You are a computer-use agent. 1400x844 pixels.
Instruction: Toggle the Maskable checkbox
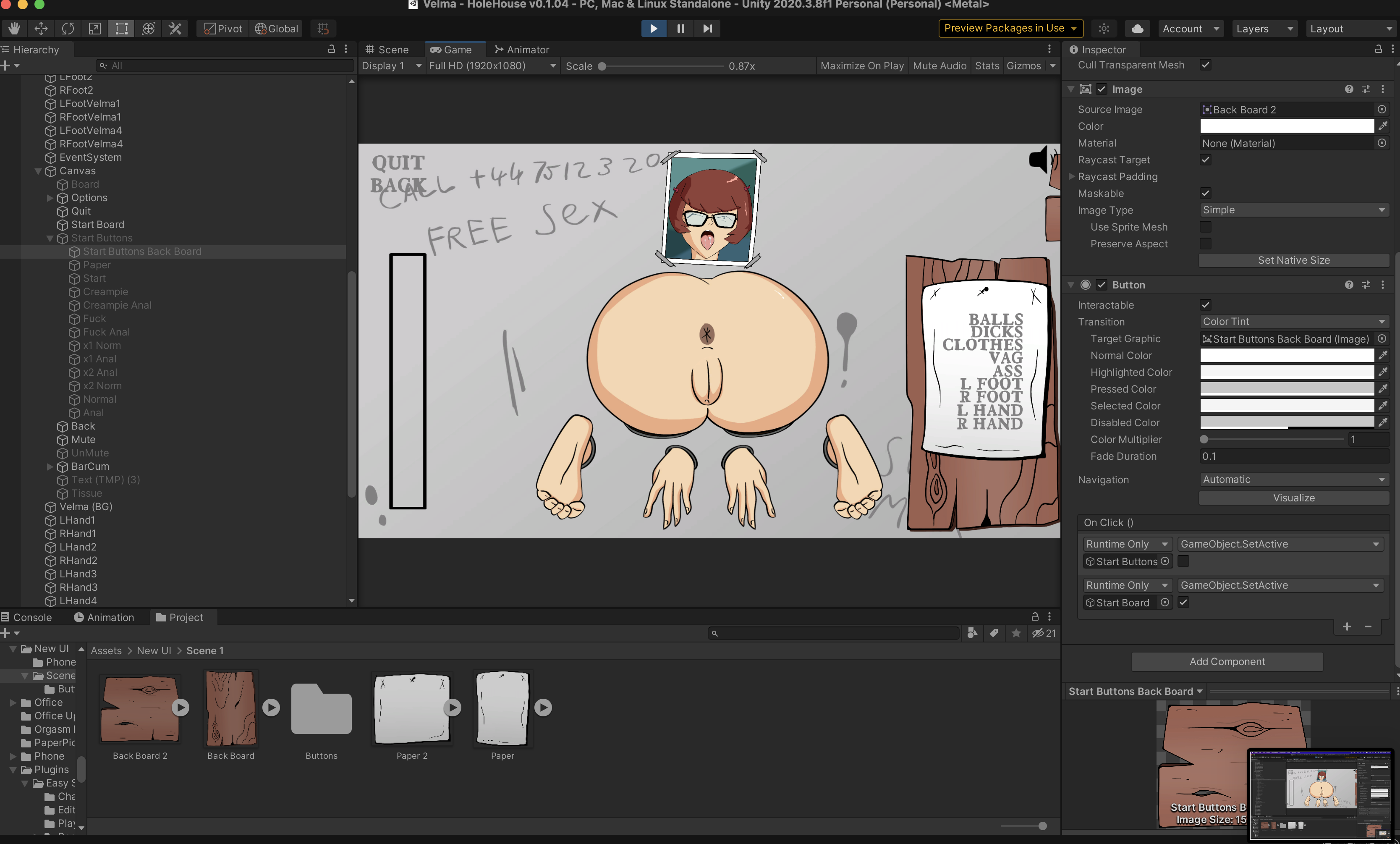[1206, 193]
